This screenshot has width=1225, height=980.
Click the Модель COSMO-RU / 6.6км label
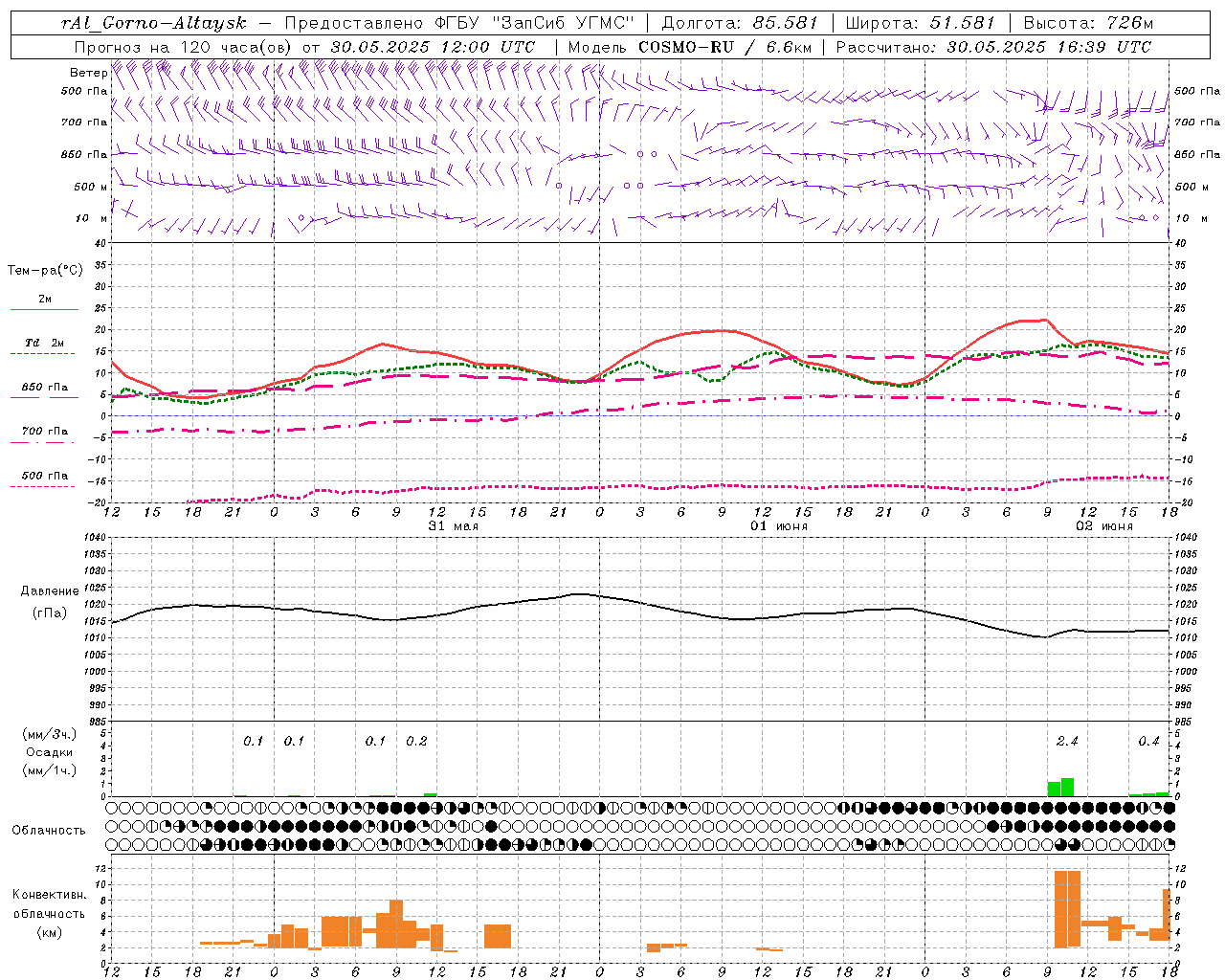coord(689,47)
